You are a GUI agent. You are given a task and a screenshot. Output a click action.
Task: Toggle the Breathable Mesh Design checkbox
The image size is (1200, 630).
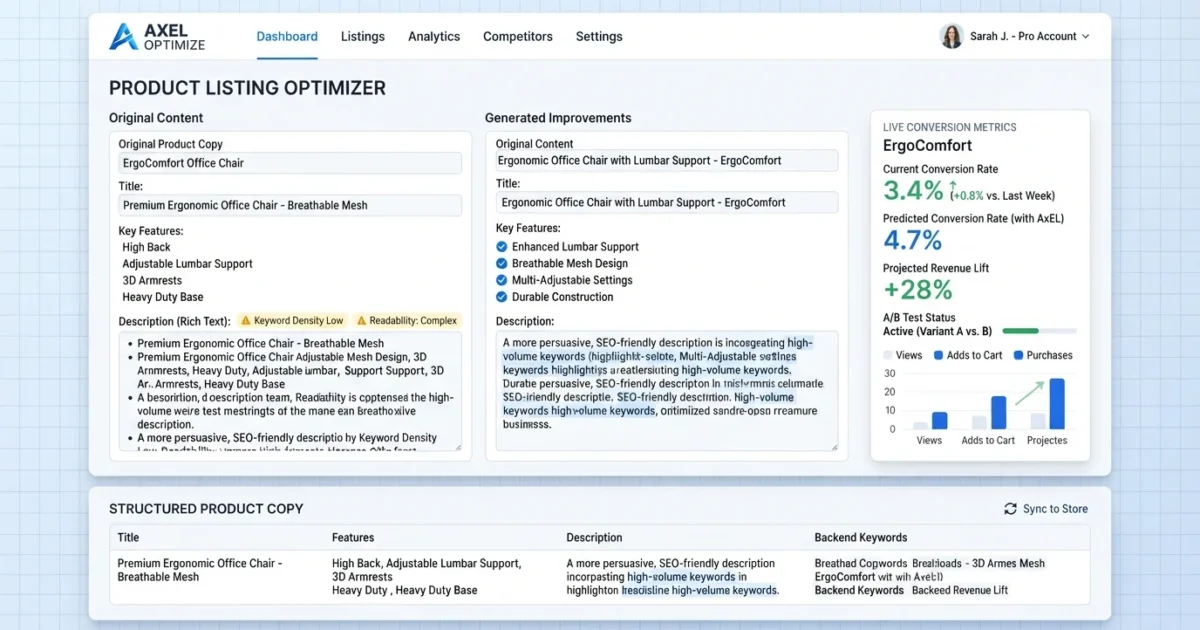click(x=502, y=264)
